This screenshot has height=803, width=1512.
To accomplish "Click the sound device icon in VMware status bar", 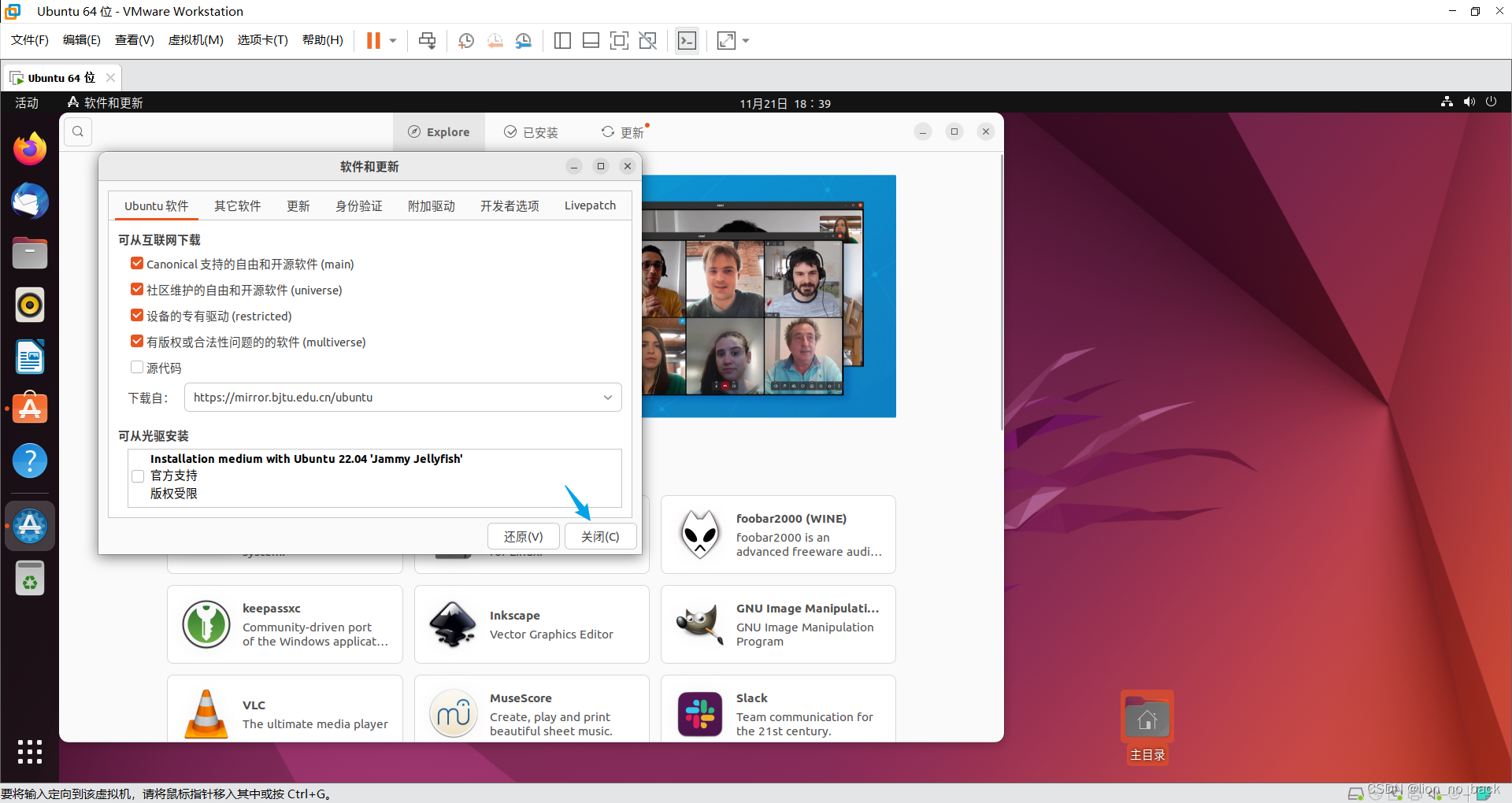I will tap(1434, 794).
